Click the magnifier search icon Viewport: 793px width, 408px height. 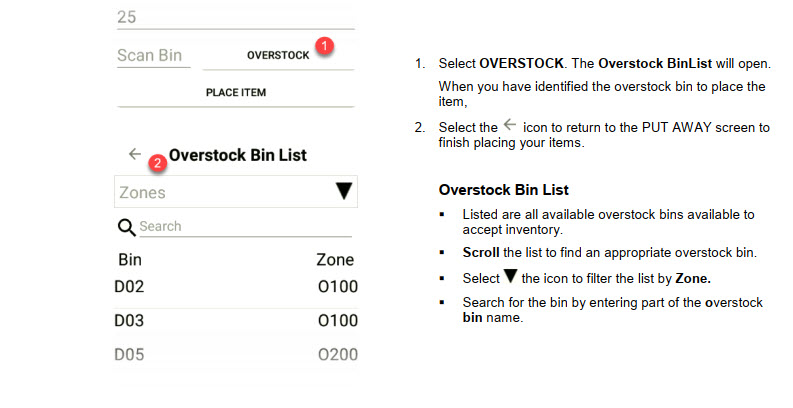click(x=126, y=227)
